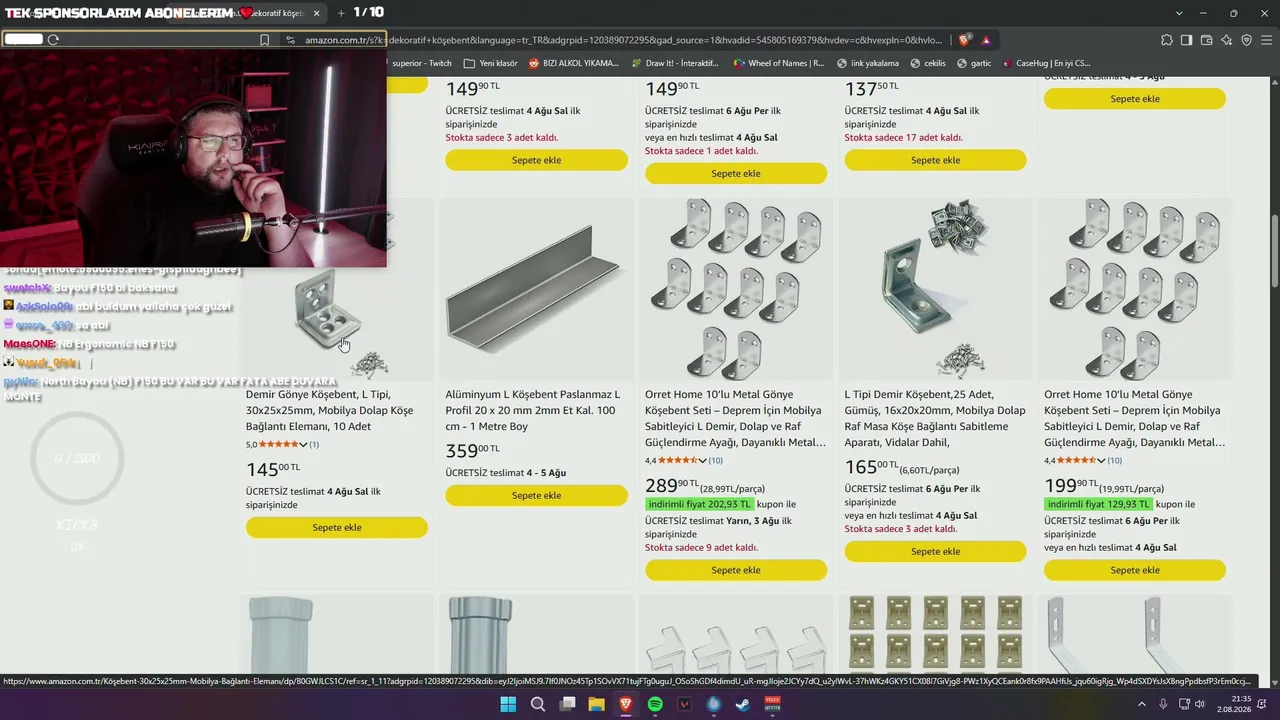Click the 'indirimli fiyat 129,93 TL' coupon badge
Screen dimensions: 1280x720
(1098, 504)
